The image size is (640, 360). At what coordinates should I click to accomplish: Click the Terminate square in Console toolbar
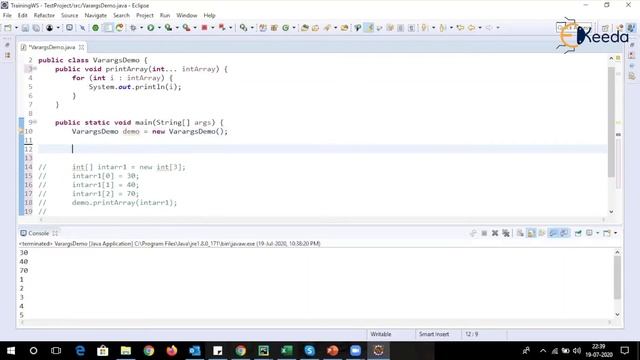[484, 233]
